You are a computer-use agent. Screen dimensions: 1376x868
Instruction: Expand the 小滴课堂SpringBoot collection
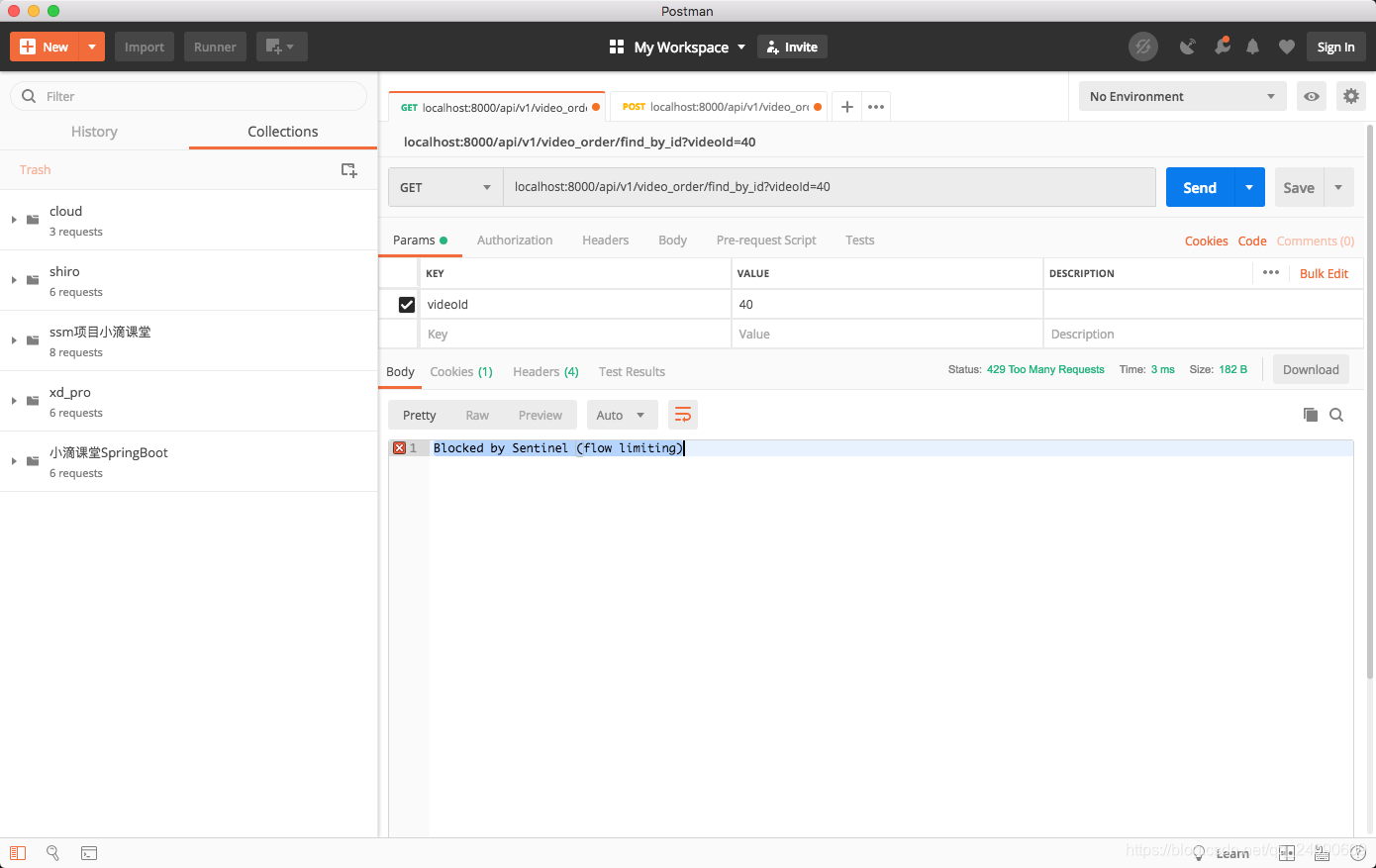(x=14, y=461)
